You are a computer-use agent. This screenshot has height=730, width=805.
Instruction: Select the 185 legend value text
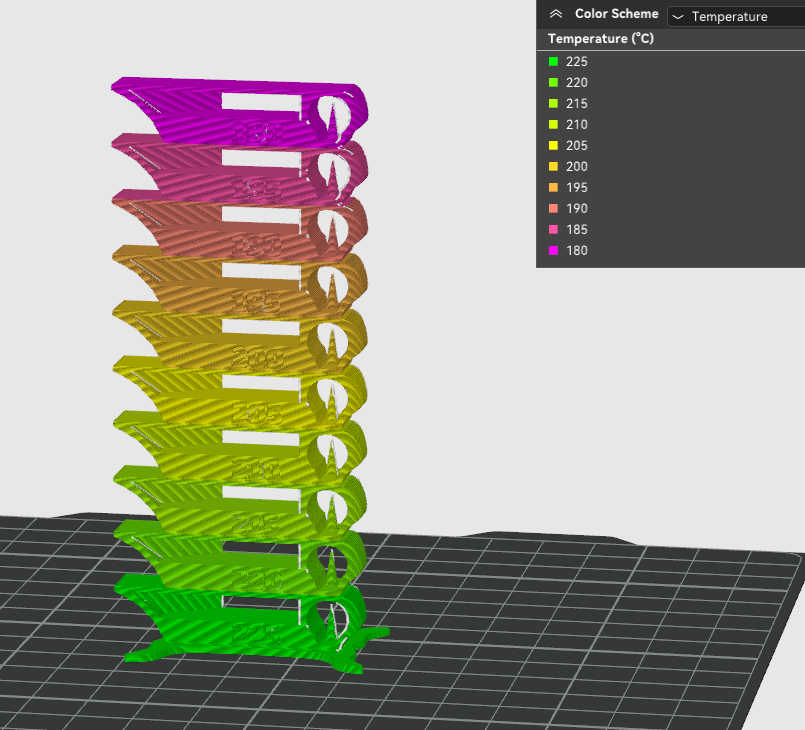577,230
